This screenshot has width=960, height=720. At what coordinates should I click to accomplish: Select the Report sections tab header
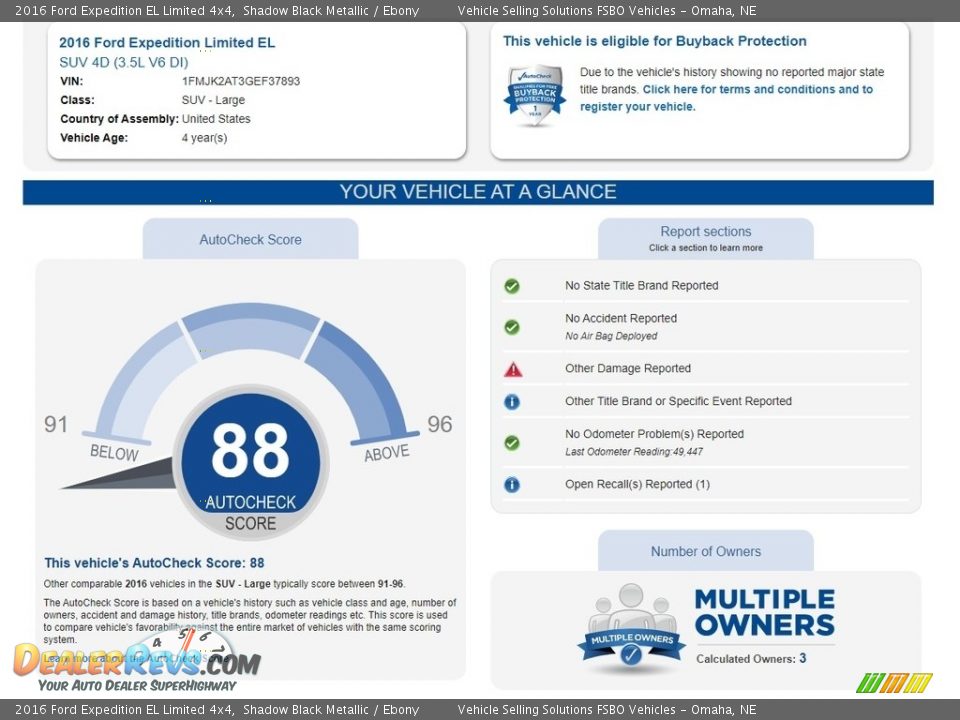coord(706,239)
